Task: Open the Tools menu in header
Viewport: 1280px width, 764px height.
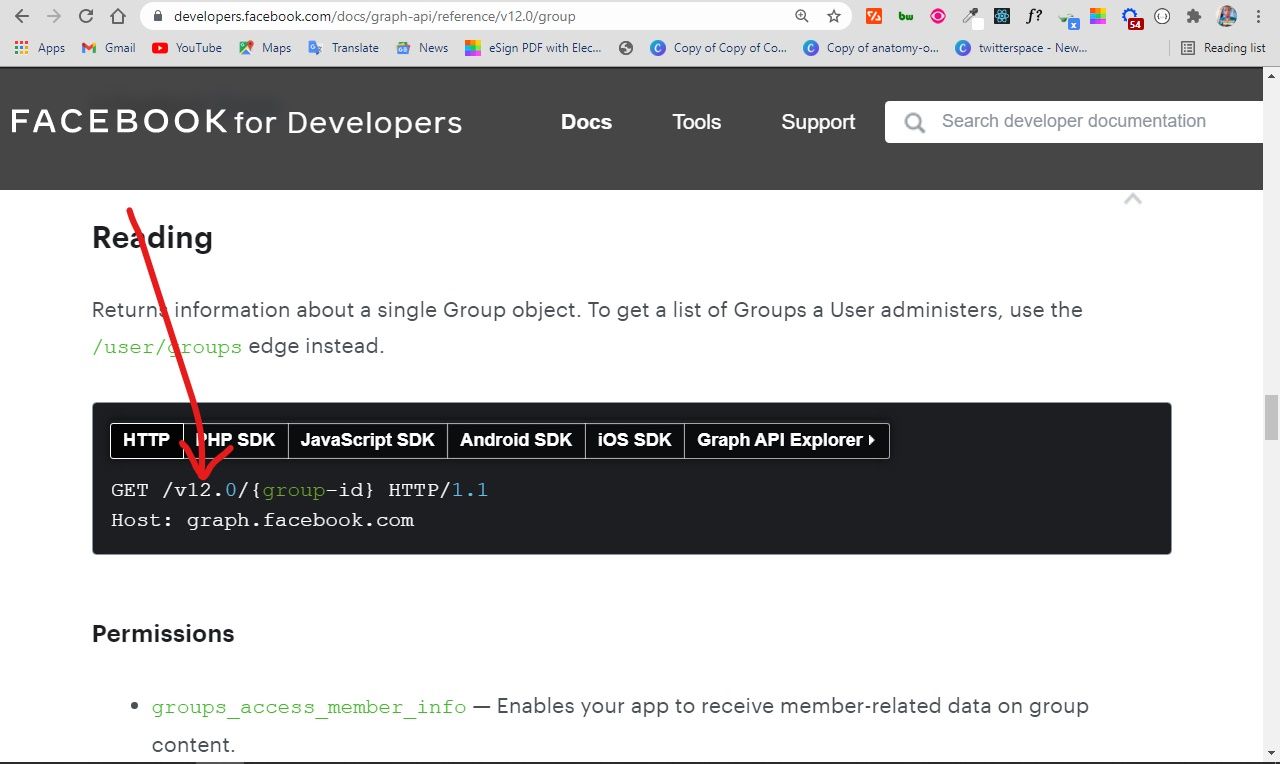Action: click(x=696, y=122)
